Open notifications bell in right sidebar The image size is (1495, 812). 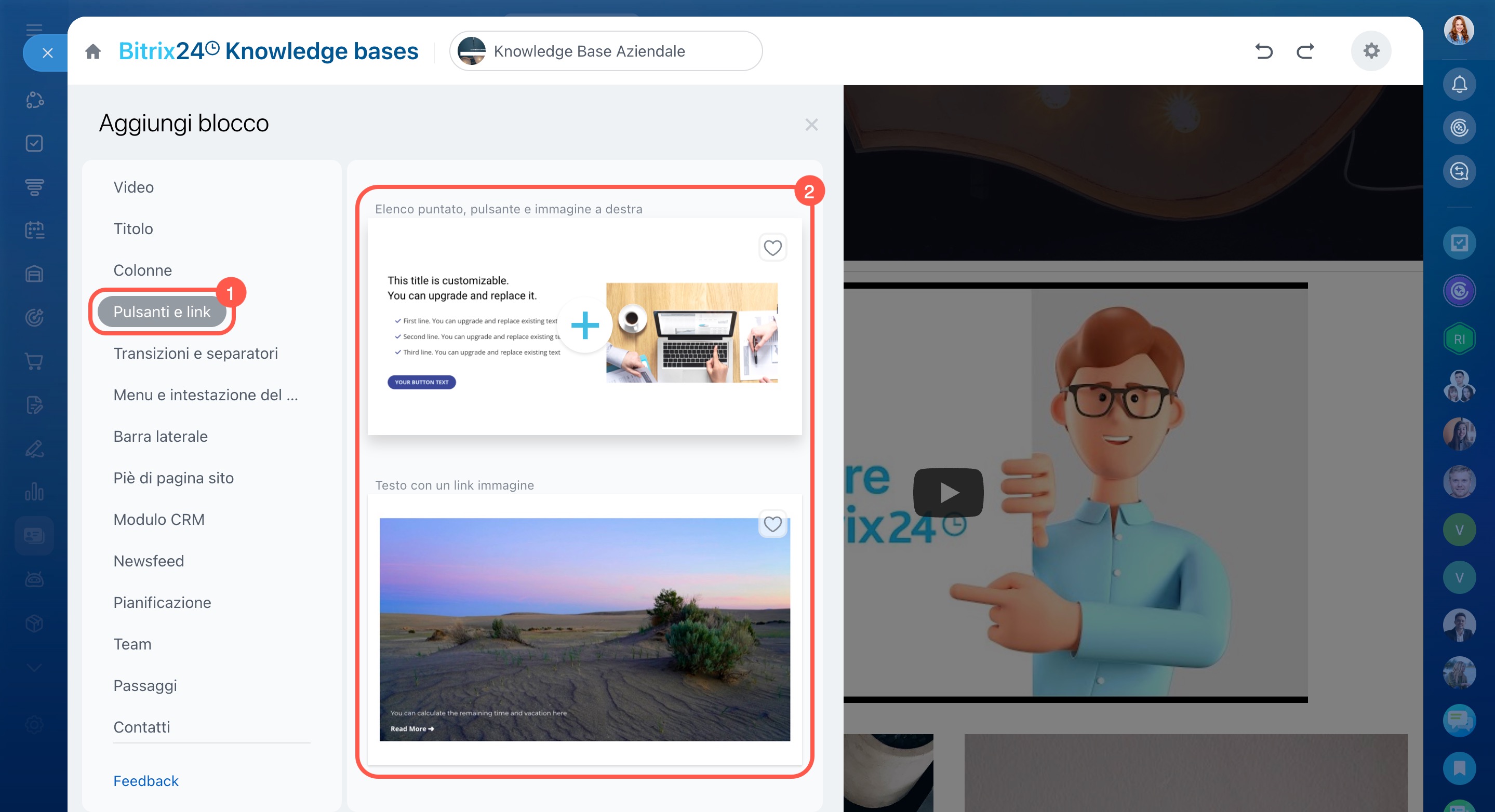point(1459,85)
